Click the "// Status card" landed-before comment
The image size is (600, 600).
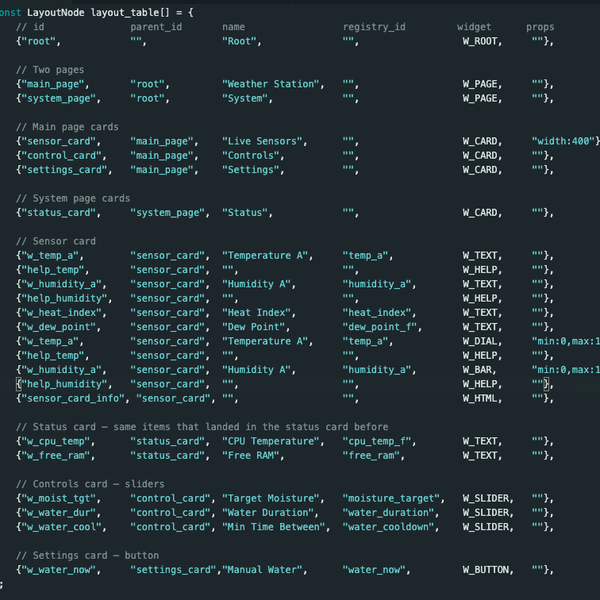pyautogui.click(x=202, y=427)
